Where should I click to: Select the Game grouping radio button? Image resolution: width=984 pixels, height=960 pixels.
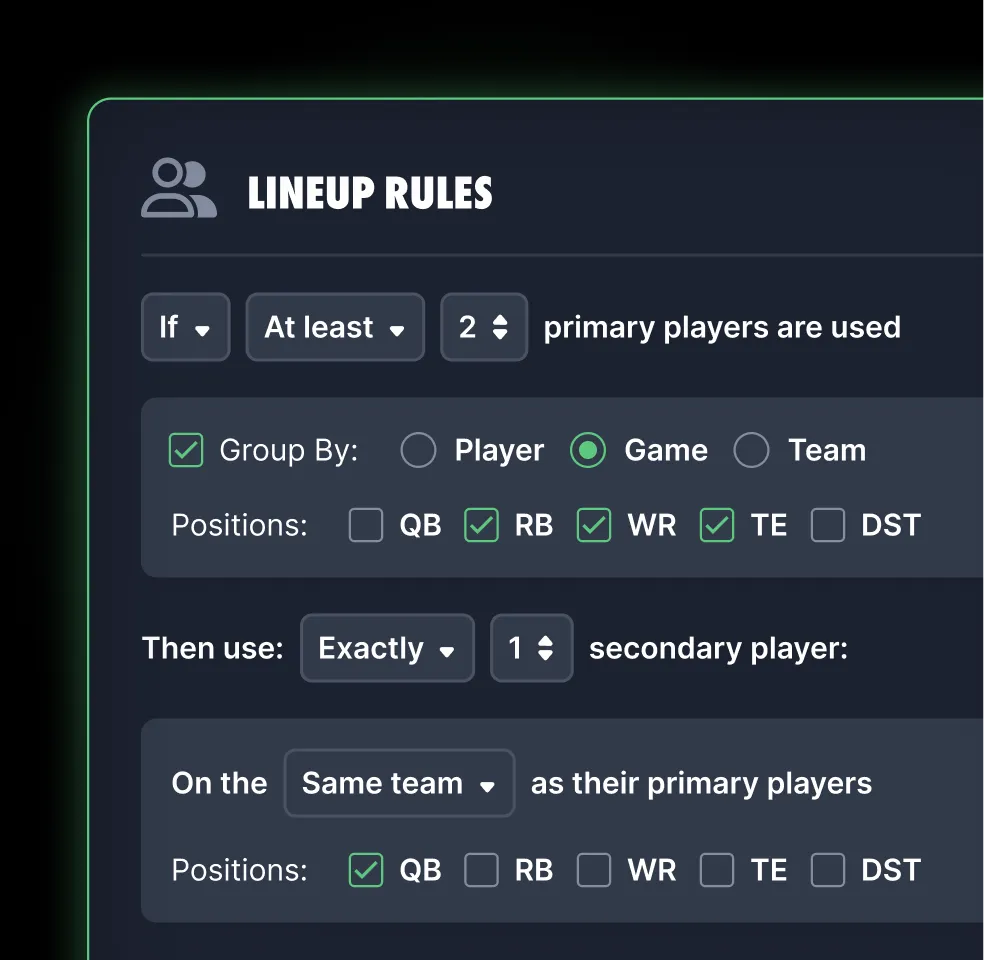[588, 451]
